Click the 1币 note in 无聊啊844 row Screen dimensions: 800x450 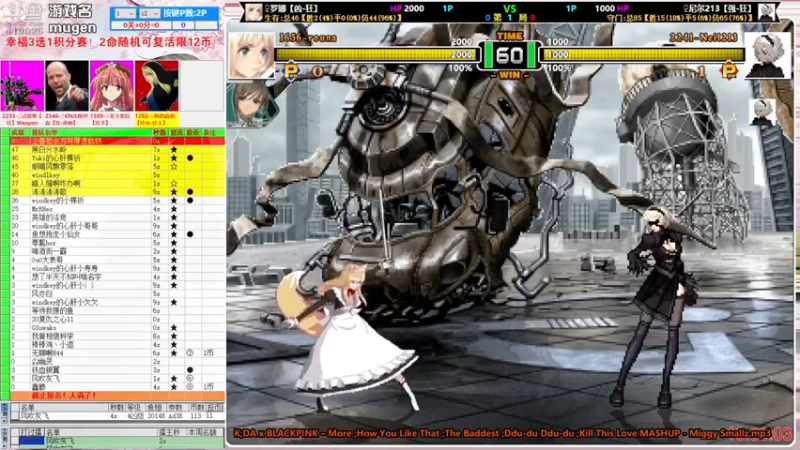pos(208,353)
